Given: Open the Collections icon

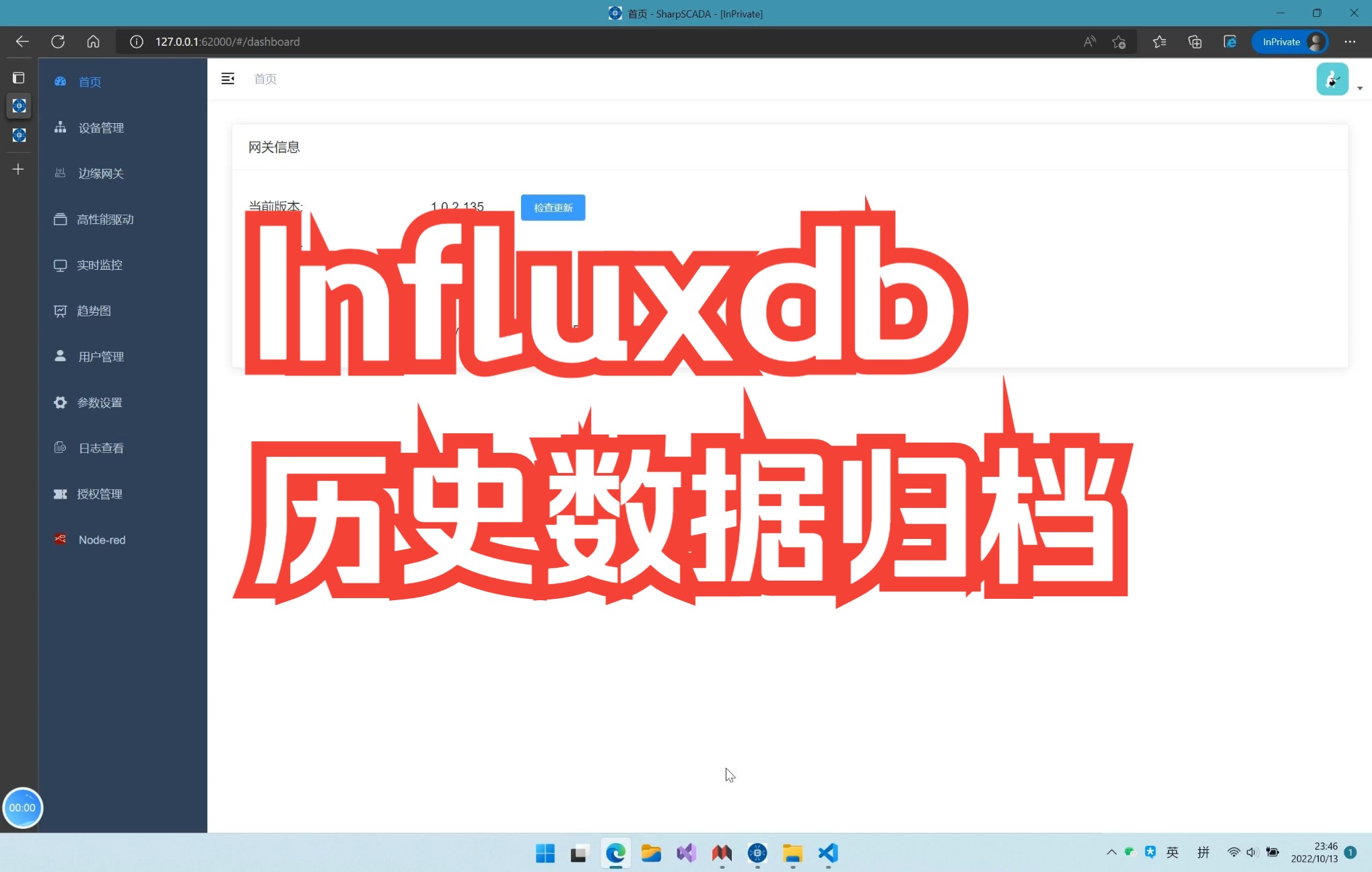Looking at the screenshot, I should (x=1195, y=42).
